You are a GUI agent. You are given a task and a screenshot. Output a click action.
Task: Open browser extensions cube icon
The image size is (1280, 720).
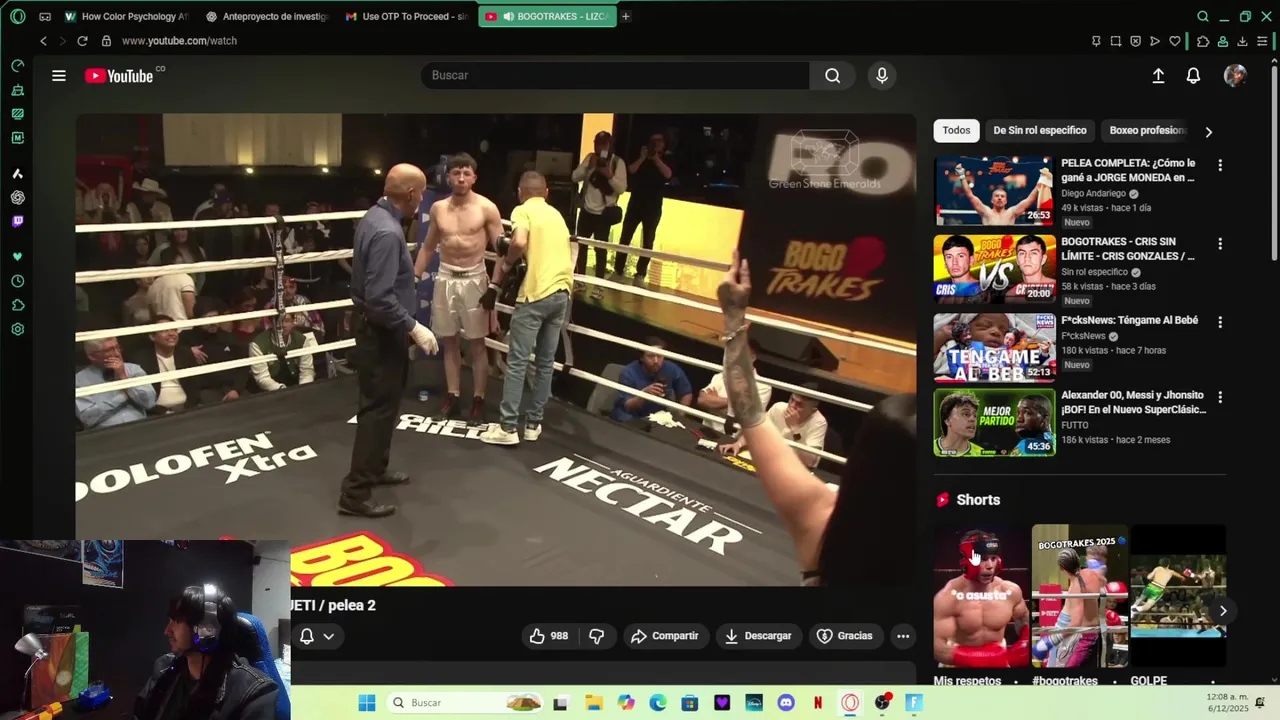pyautogui.click(x=1203, y=41)
